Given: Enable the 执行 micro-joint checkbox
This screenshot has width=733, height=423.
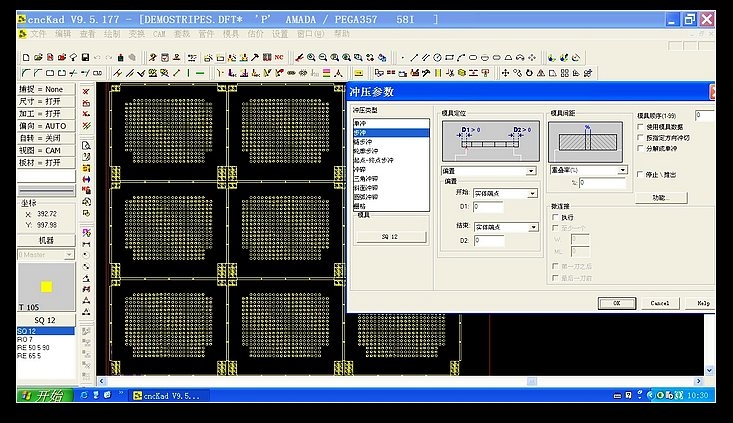Looking at the screenshot, I should [555, 217].
